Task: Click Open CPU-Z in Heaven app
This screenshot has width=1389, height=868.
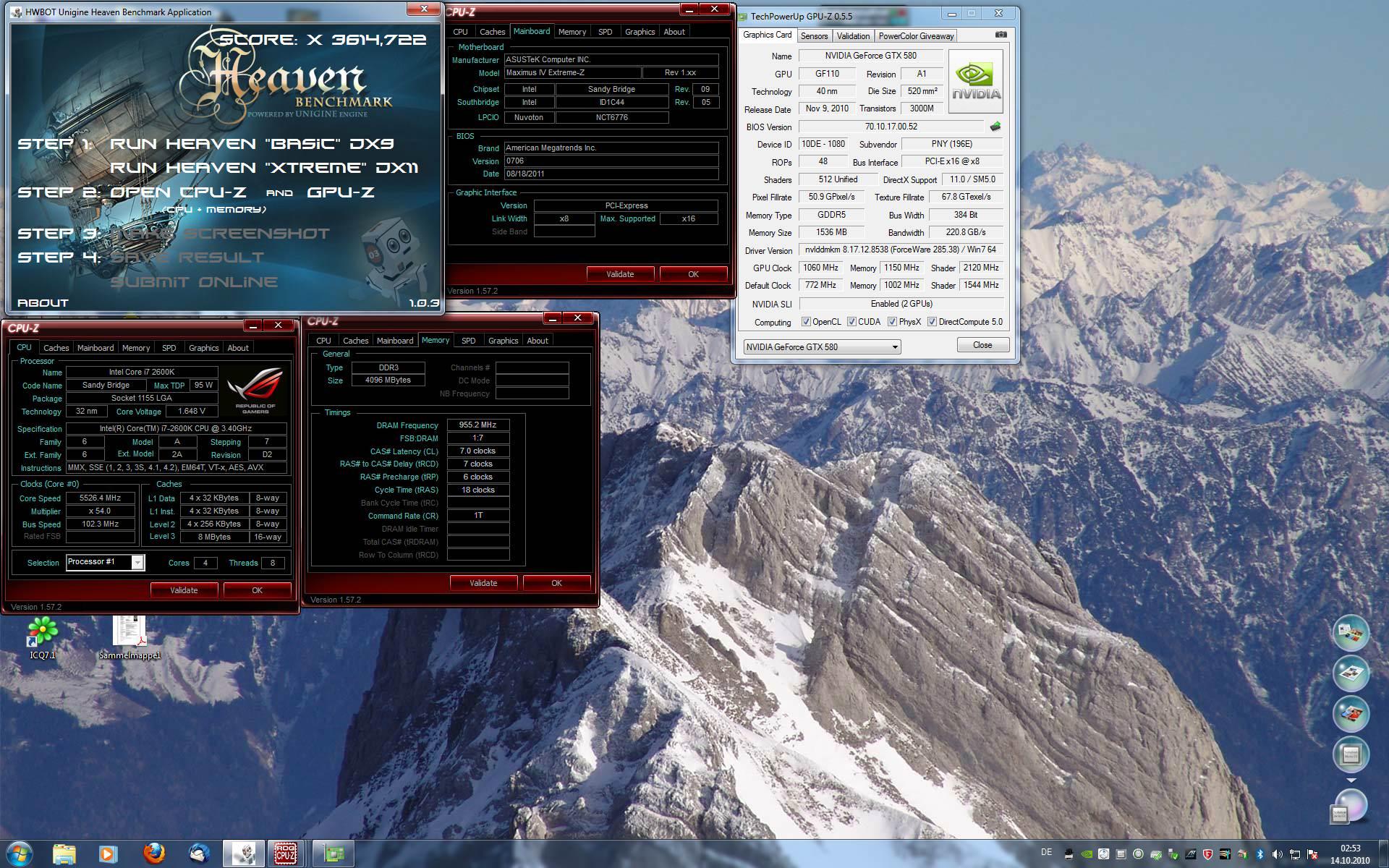Action: tap(178, 192)
